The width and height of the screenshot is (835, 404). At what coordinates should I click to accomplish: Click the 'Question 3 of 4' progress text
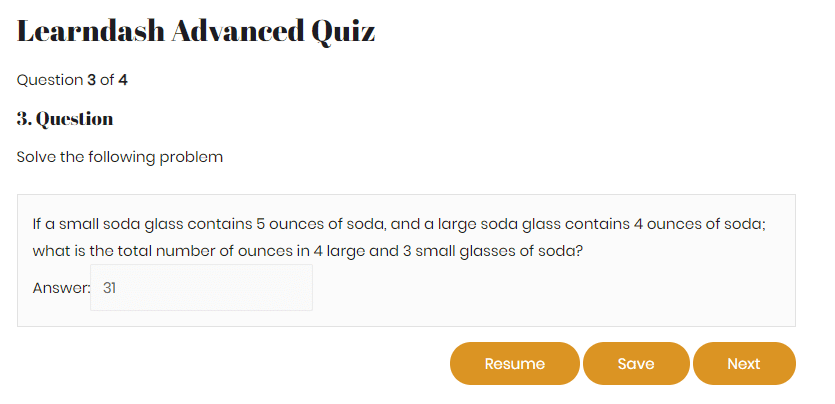pos(72,80)
